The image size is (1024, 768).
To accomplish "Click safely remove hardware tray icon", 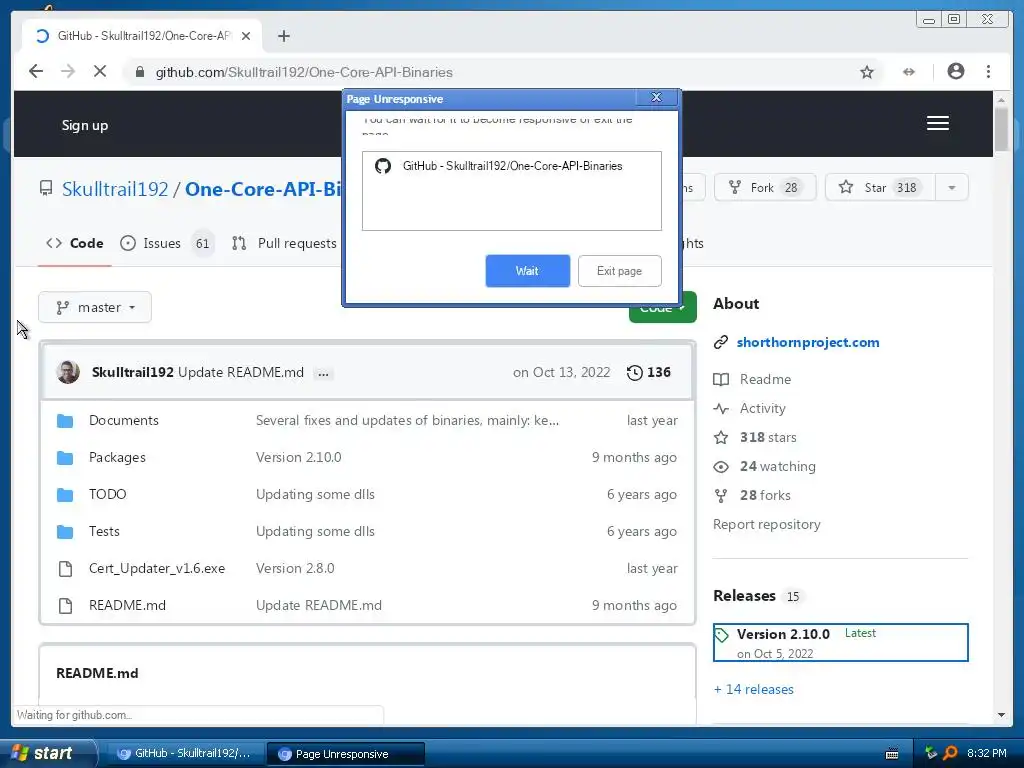I will [931, 753].
